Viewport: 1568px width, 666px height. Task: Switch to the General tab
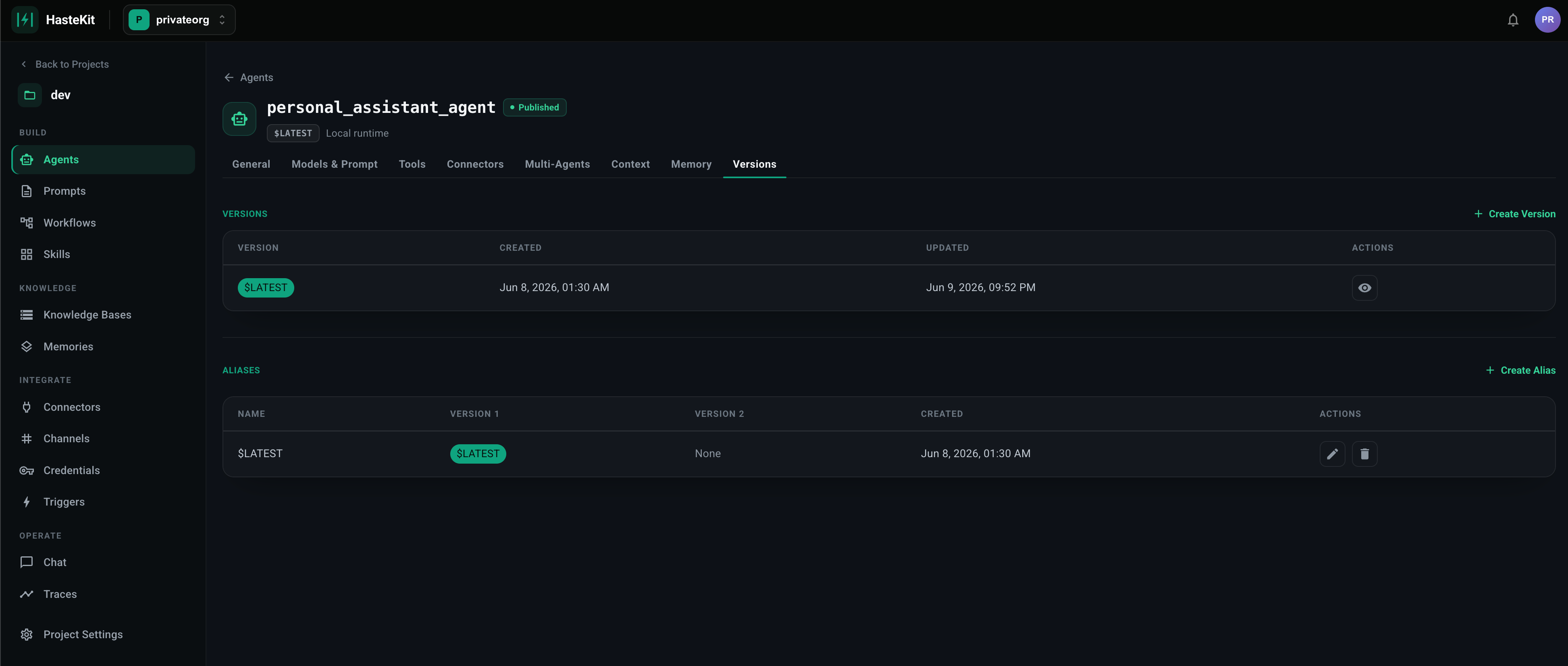point(251,164)
